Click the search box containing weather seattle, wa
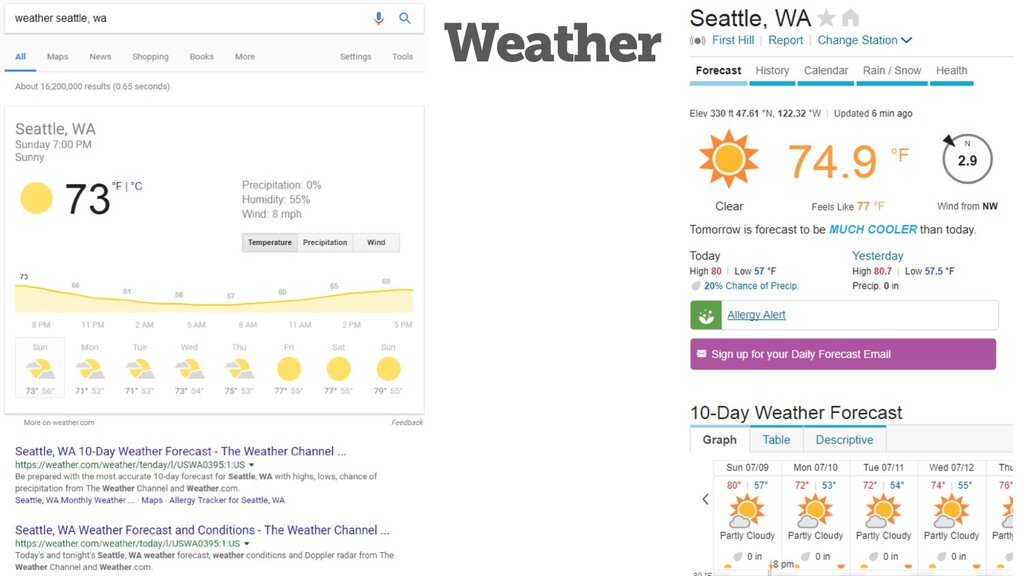Screen dimensions: 1024x576 coord(189,18)
